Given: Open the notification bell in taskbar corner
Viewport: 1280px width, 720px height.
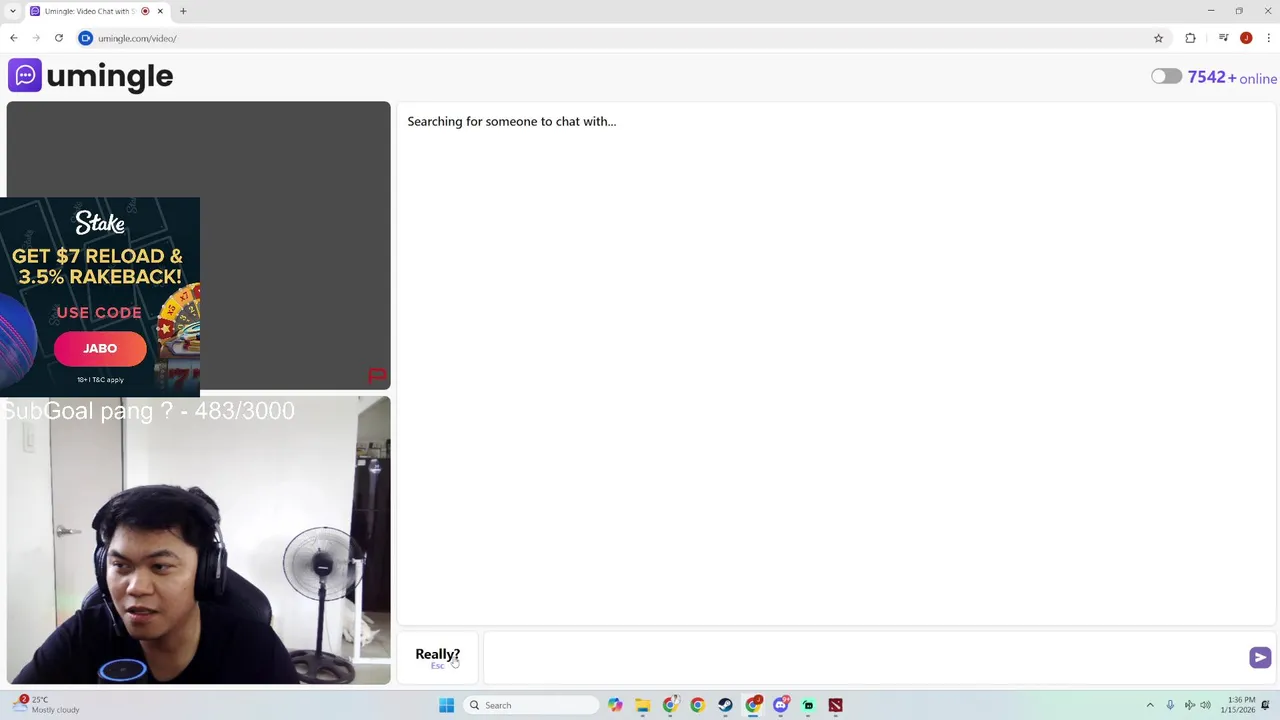Looking at the screenshot, I should (x=1266, y=705).
